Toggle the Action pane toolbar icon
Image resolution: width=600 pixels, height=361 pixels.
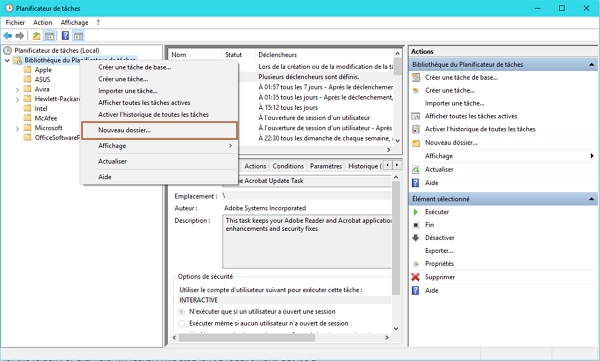pyautogui.click(x=78, y=36)
